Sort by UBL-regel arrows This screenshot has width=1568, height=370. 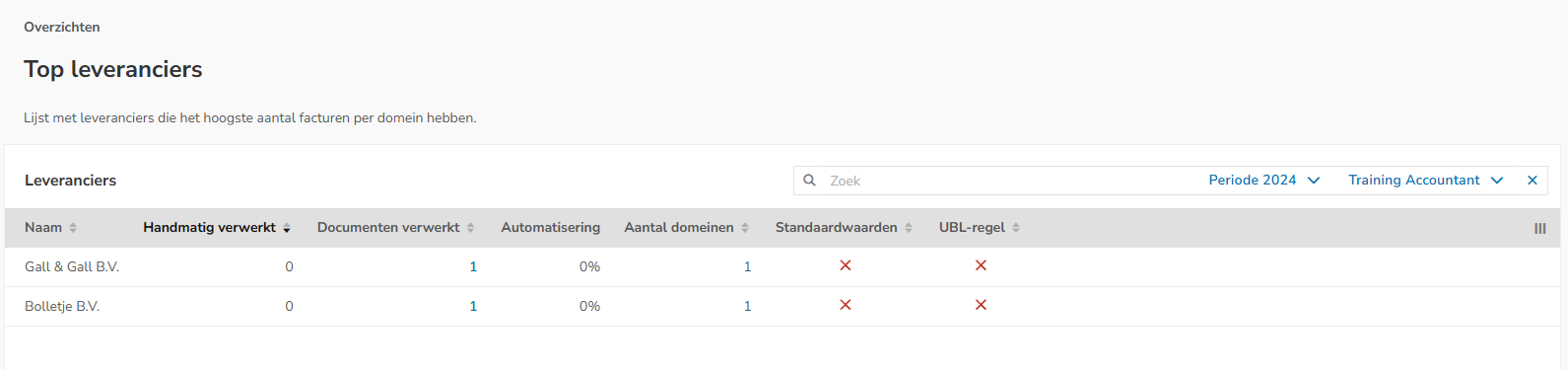click(1016, 228)
